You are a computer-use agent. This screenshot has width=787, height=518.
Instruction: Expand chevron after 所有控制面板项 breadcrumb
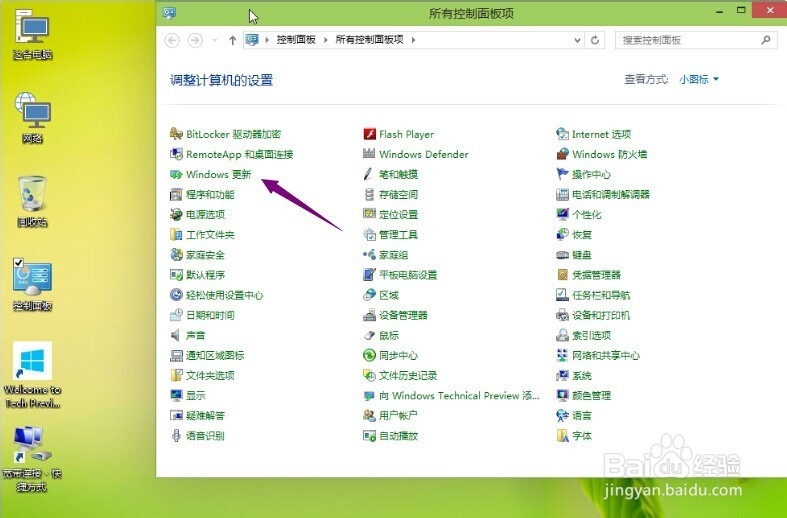coord(413,40)
